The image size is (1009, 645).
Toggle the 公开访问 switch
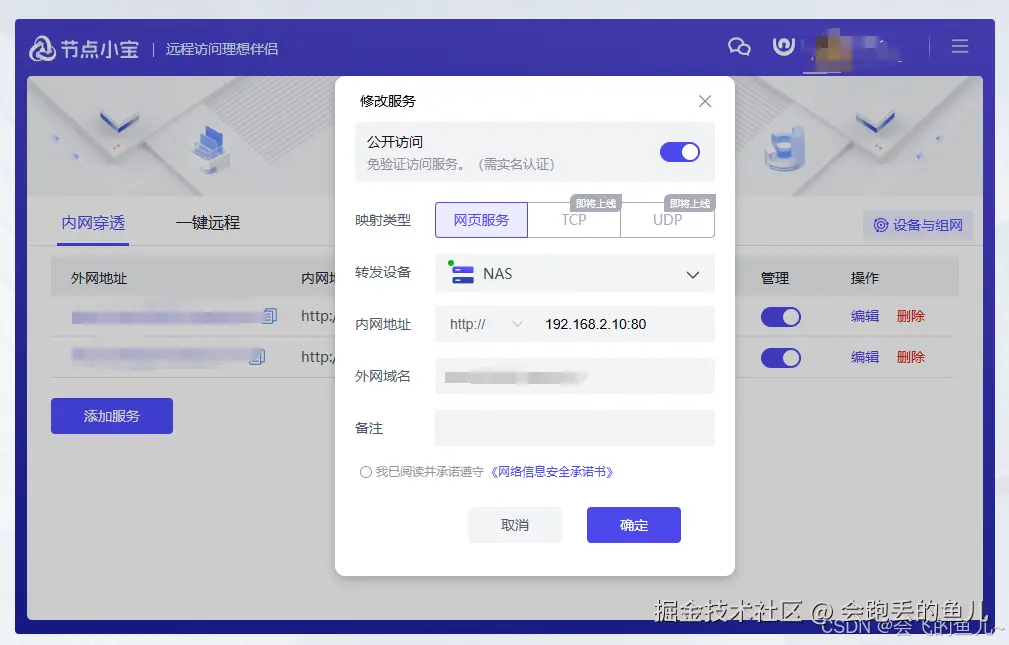(x=680, y=151)
